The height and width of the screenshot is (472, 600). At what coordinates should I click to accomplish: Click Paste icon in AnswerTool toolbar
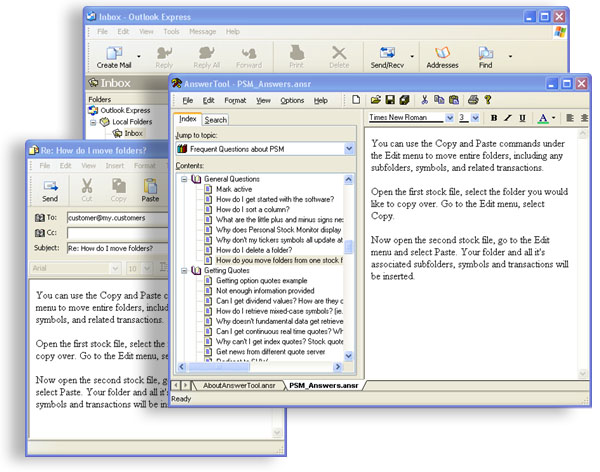(x=453, y=100)
